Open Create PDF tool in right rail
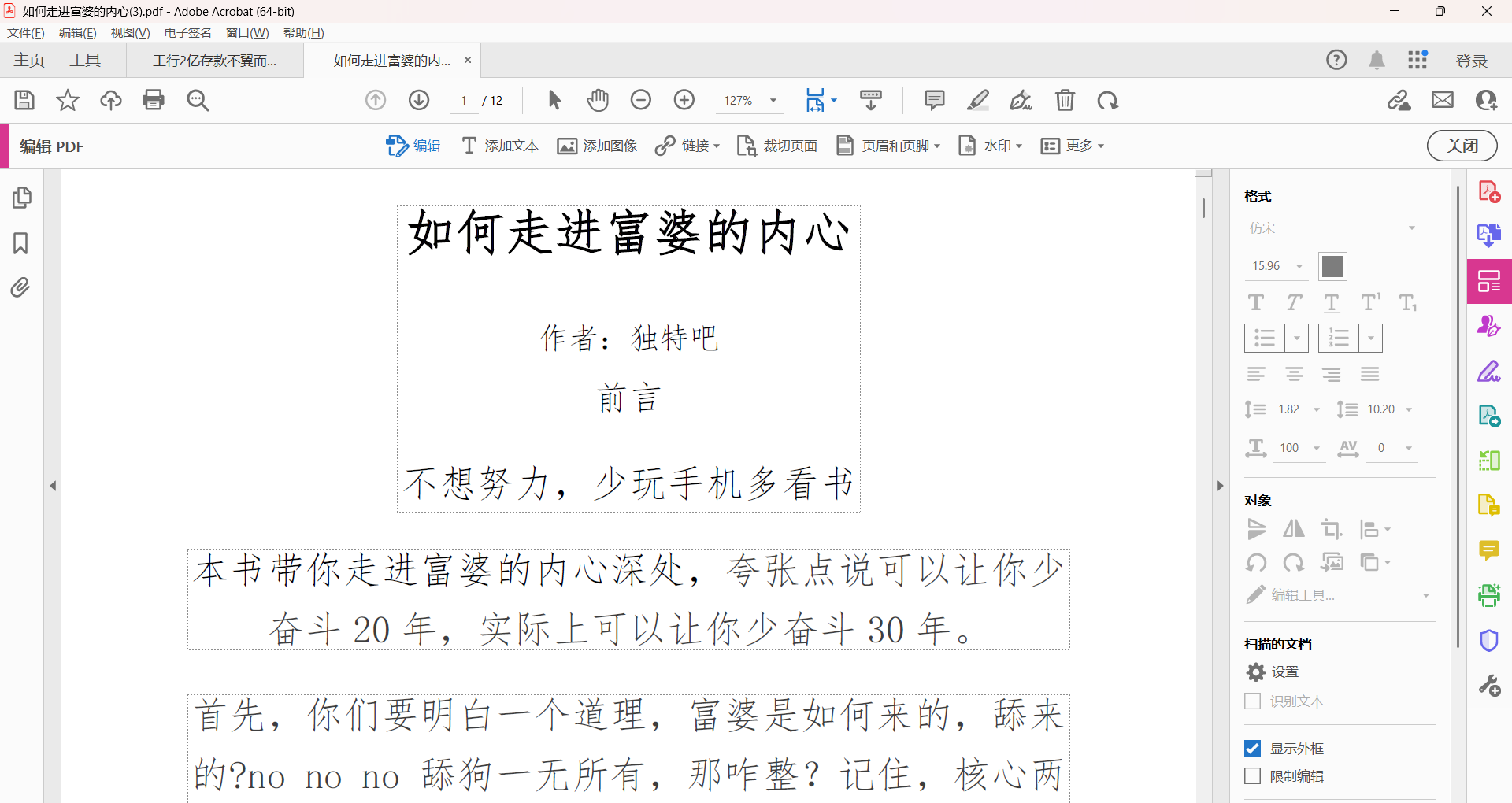 click(1489, 191)
